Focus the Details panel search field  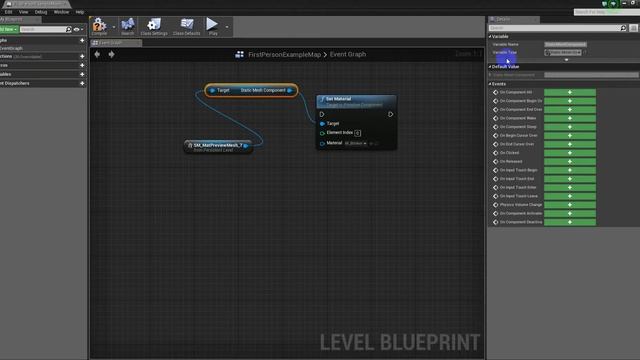tap(554, 28)
